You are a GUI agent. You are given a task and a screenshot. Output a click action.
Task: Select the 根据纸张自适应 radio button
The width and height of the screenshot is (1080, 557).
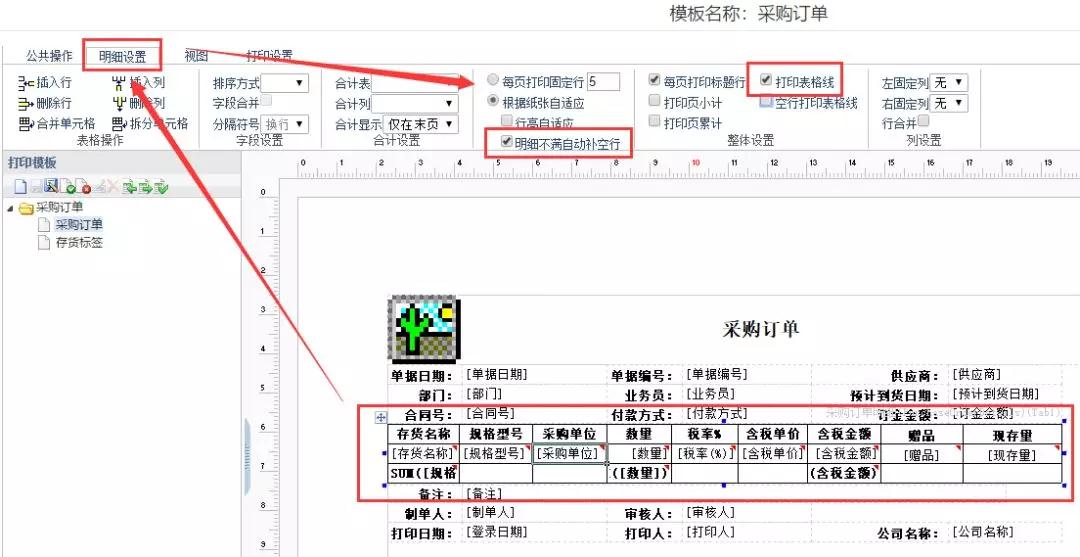click(x=493, y=101)
